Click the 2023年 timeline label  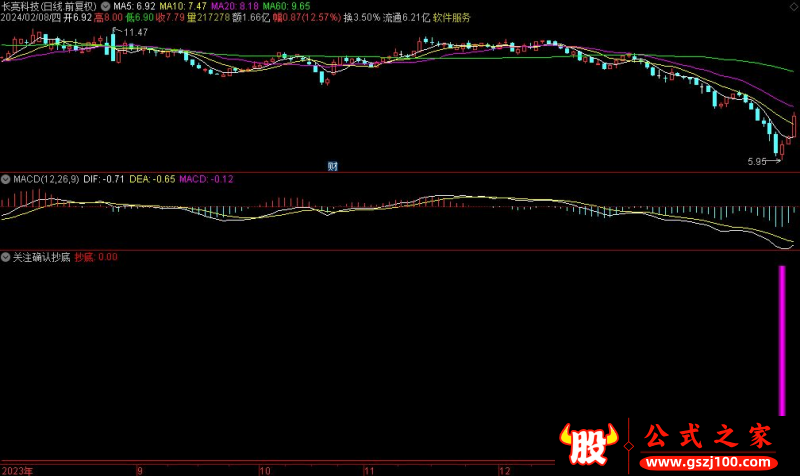[x=17, y=469]
